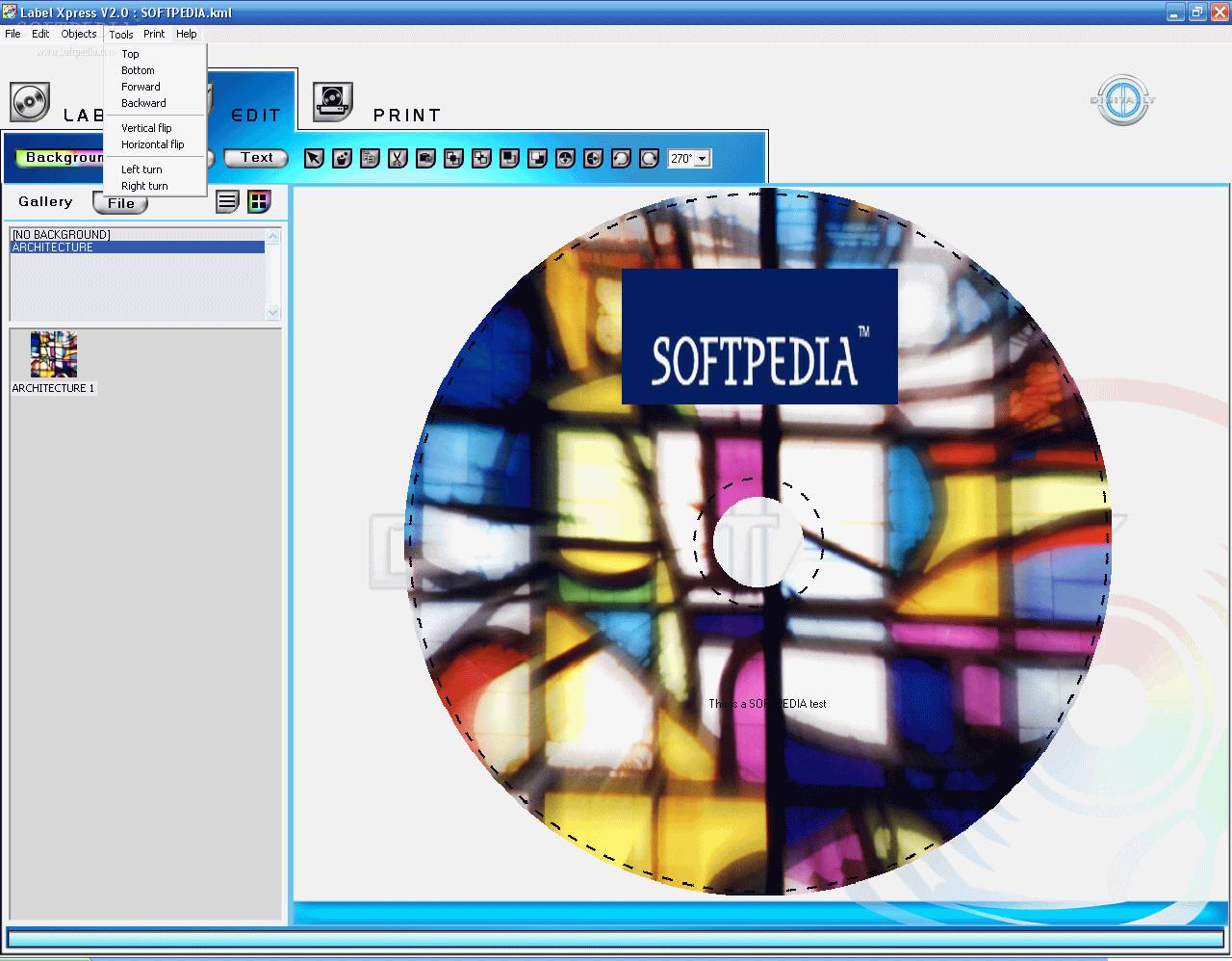Open the gallery color thumbnails view icon

pos(258,201)
